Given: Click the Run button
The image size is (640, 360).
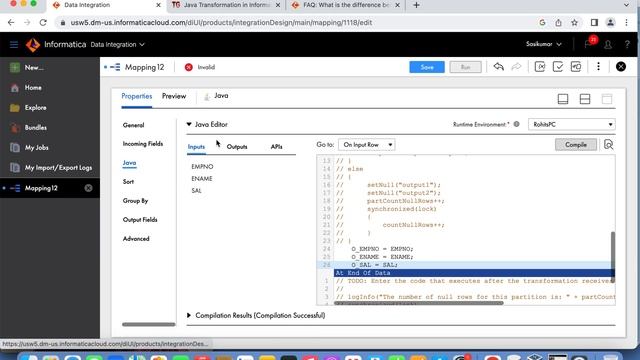Looking at the screenshot, I should pos(465,67).
